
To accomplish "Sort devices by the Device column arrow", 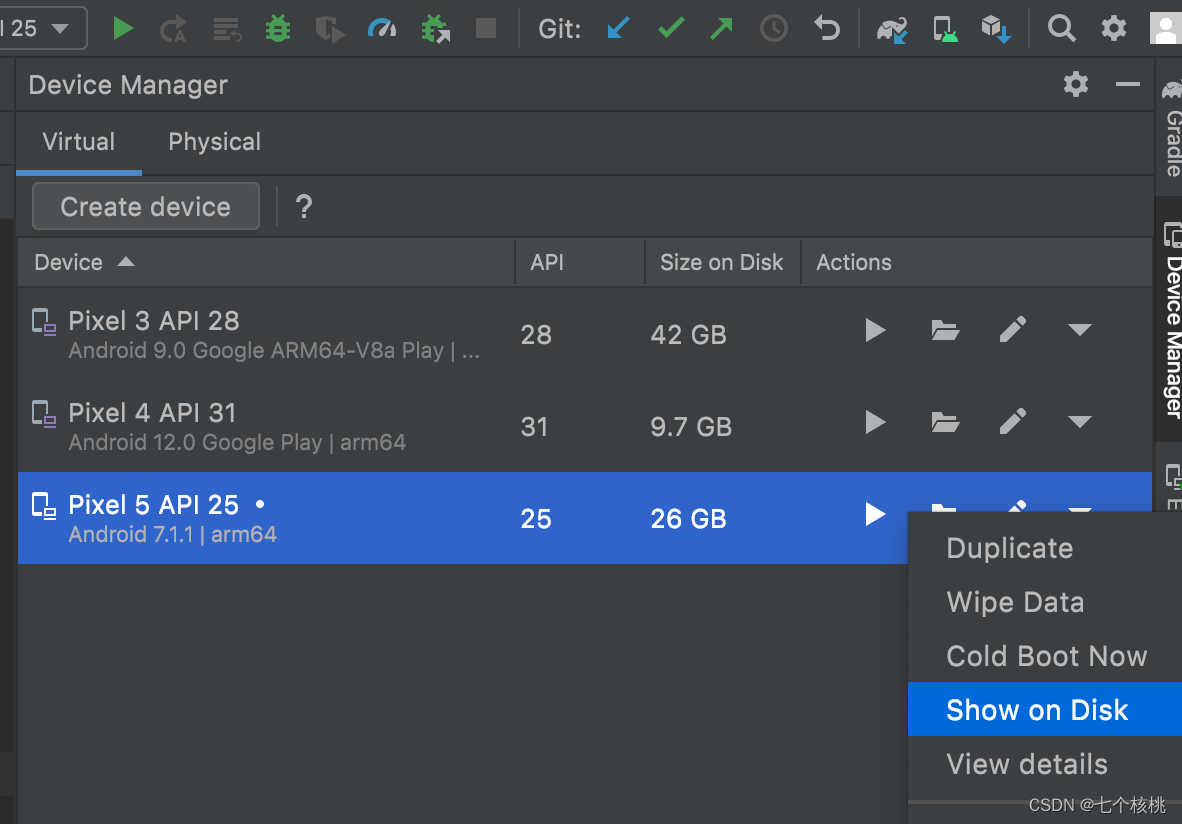I will point(125,262).
